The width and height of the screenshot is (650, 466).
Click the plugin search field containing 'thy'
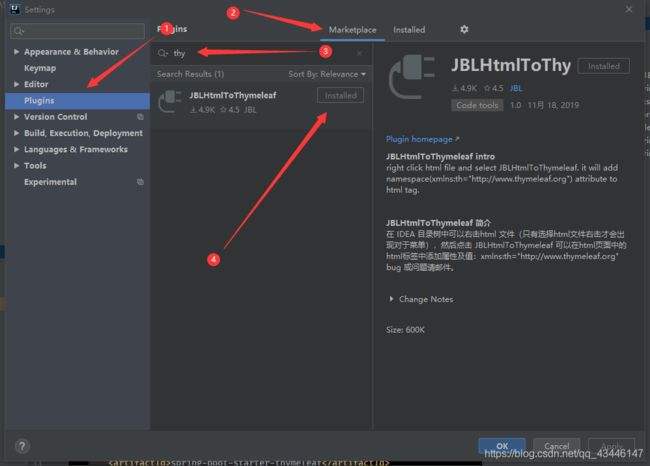coord(261,53)
